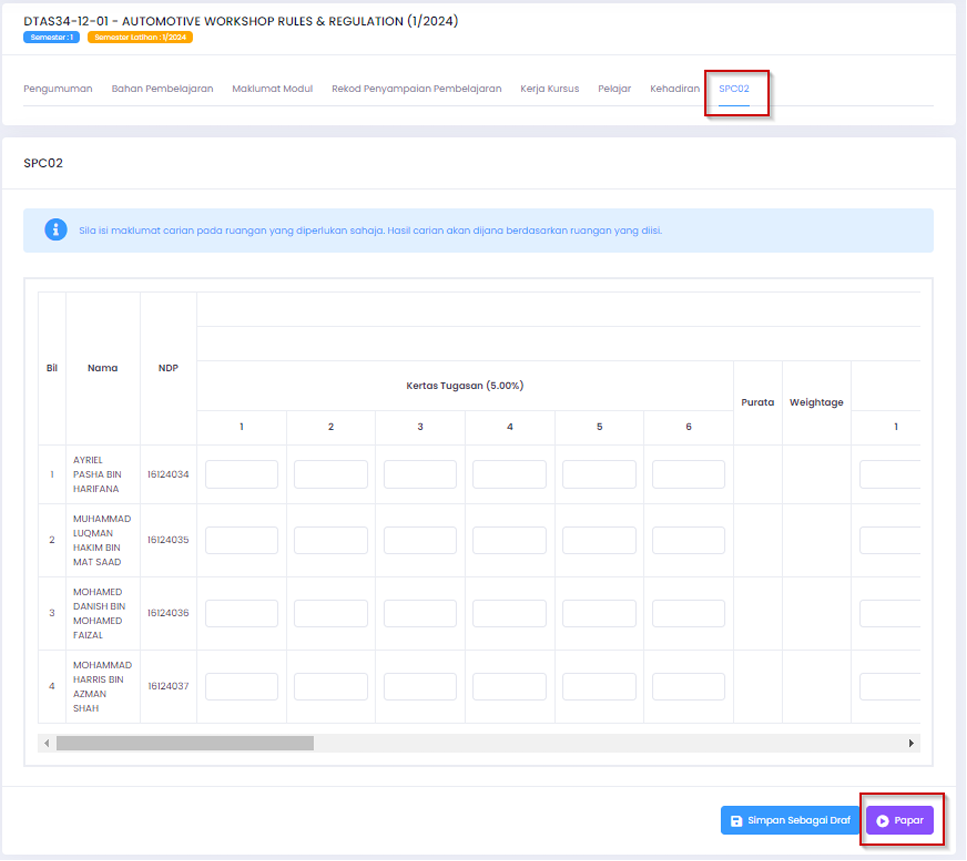Switch to the Kehadiran tab
This screenshot has width=967, height=861.
(674, 89)
